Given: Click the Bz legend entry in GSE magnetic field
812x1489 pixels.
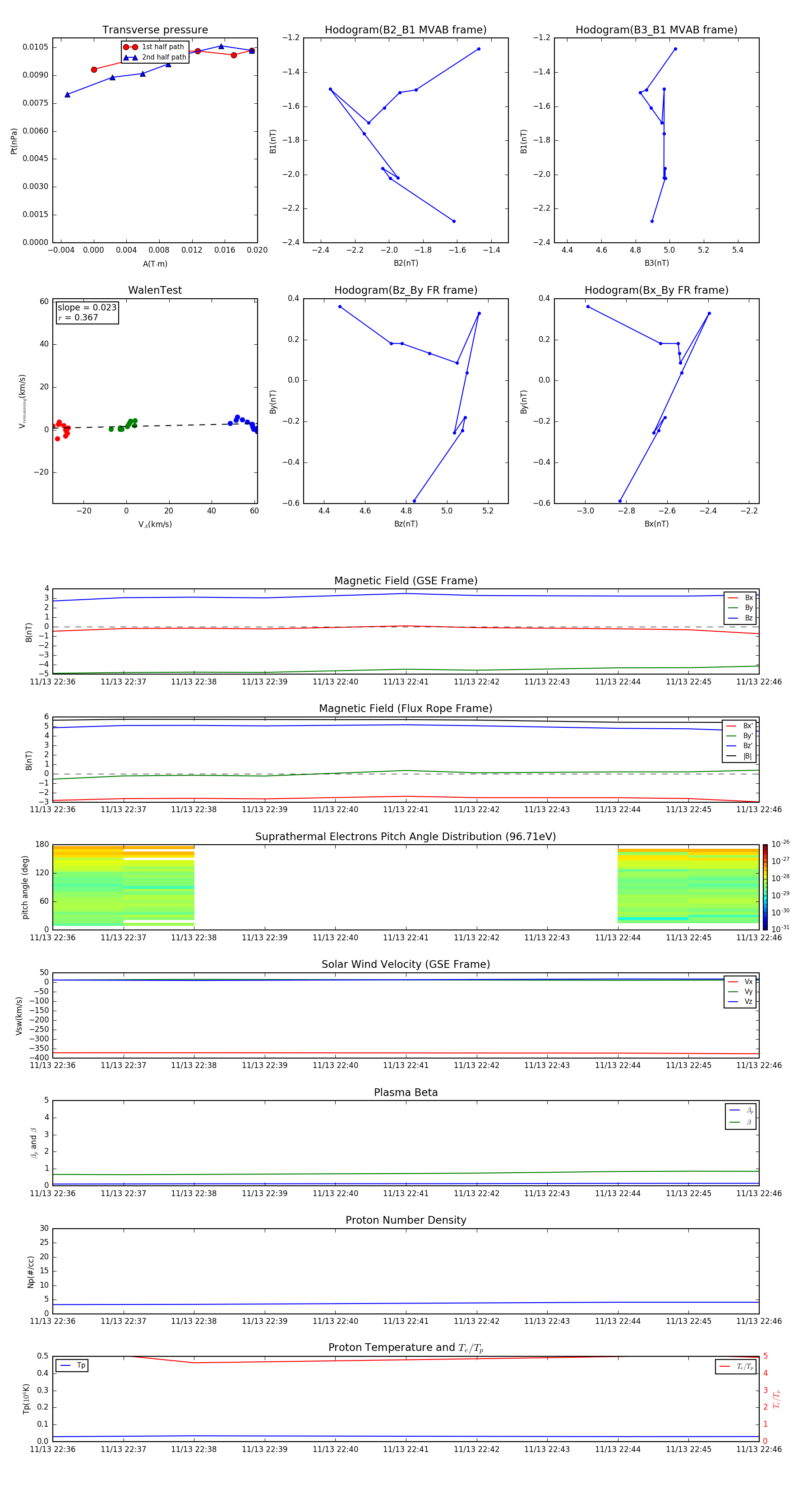Looking at the screenshot, I should point(740,619).
